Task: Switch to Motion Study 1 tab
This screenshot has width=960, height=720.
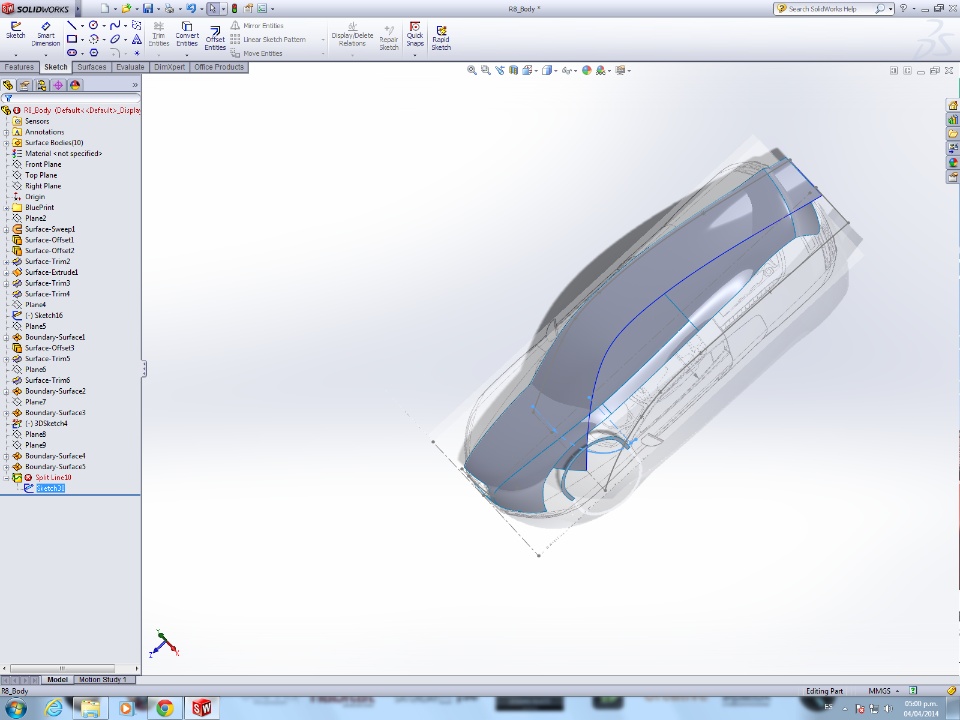Action: tap(103, 680)
